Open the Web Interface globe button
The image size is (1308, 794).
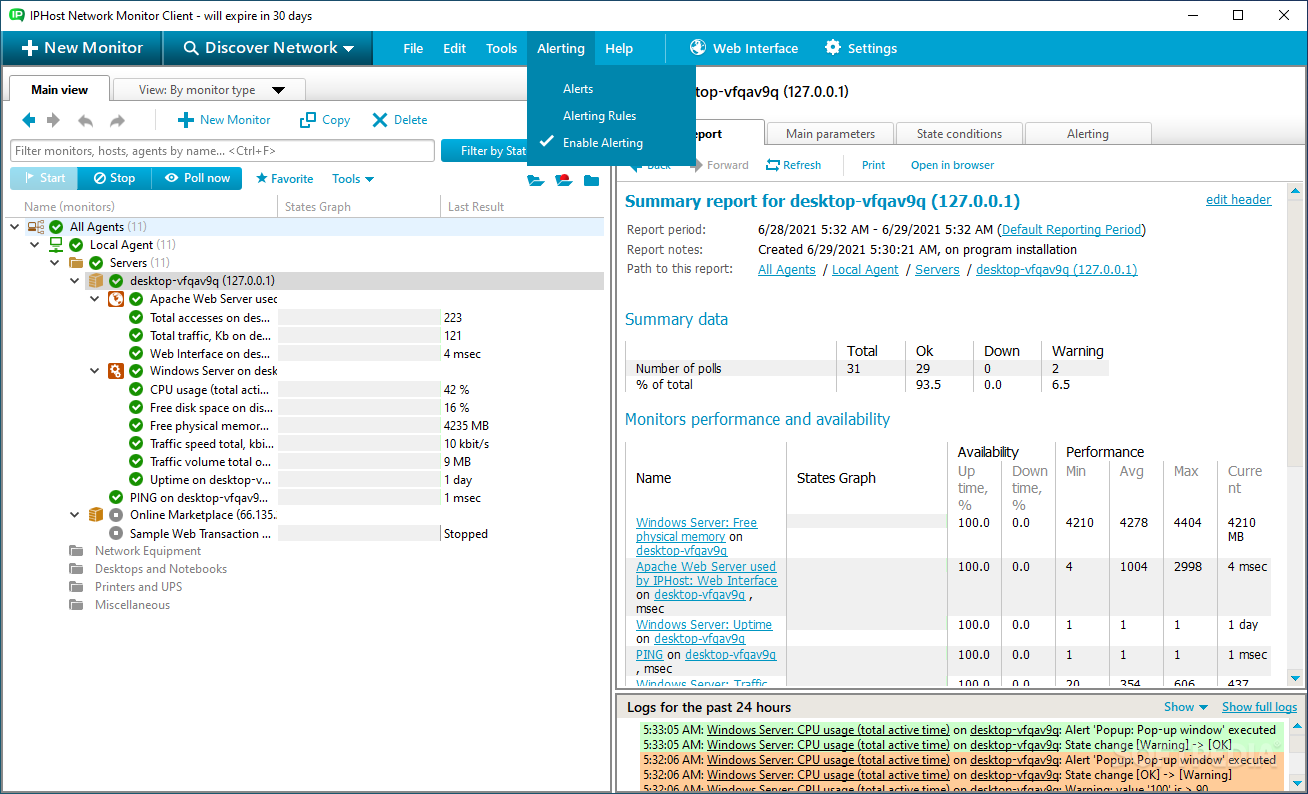743,48
